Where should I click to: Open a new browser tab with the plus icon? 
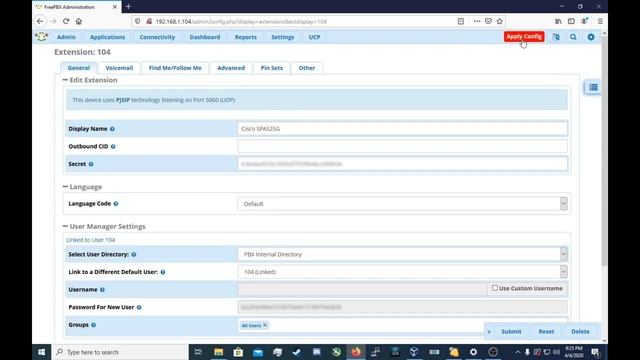pos(129,7)
